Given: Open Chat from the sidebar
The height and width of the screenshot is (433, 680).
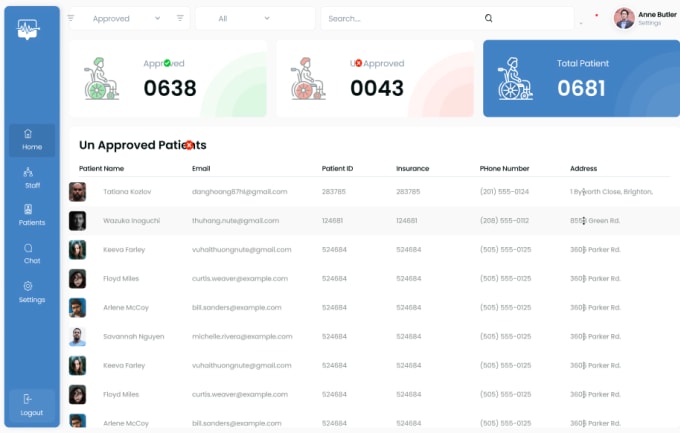Looking at the screenshot, I should 32,254.
